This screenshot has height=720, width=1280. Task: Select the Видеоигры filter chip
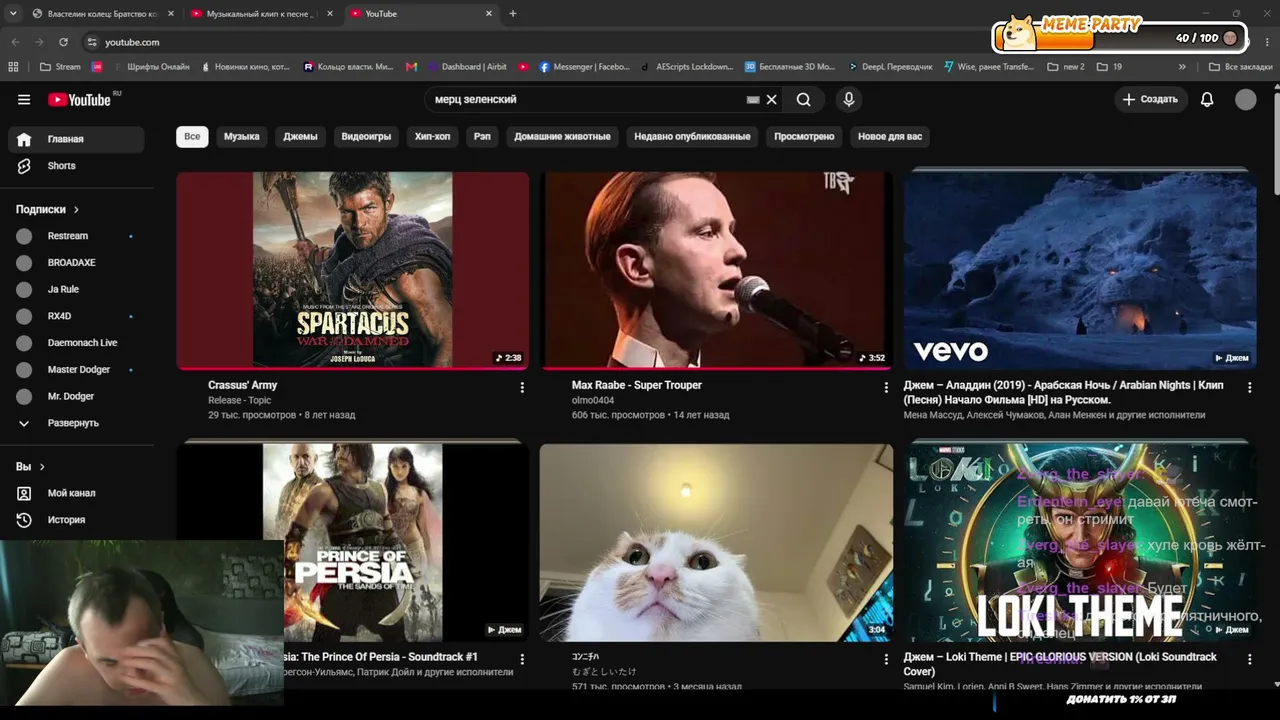point(366,136)
